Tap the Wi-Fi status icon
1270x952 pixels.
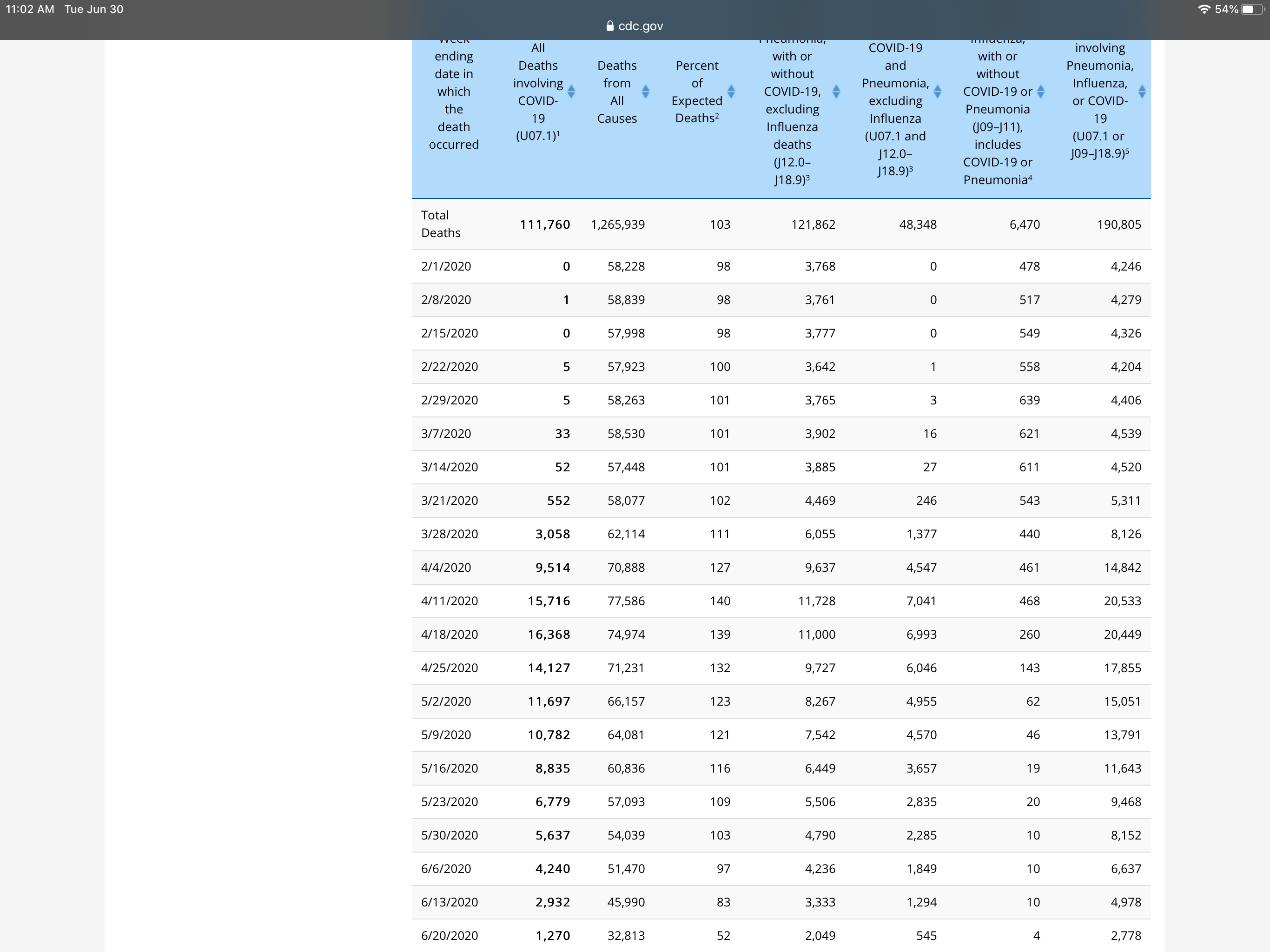coord(1204,9)
